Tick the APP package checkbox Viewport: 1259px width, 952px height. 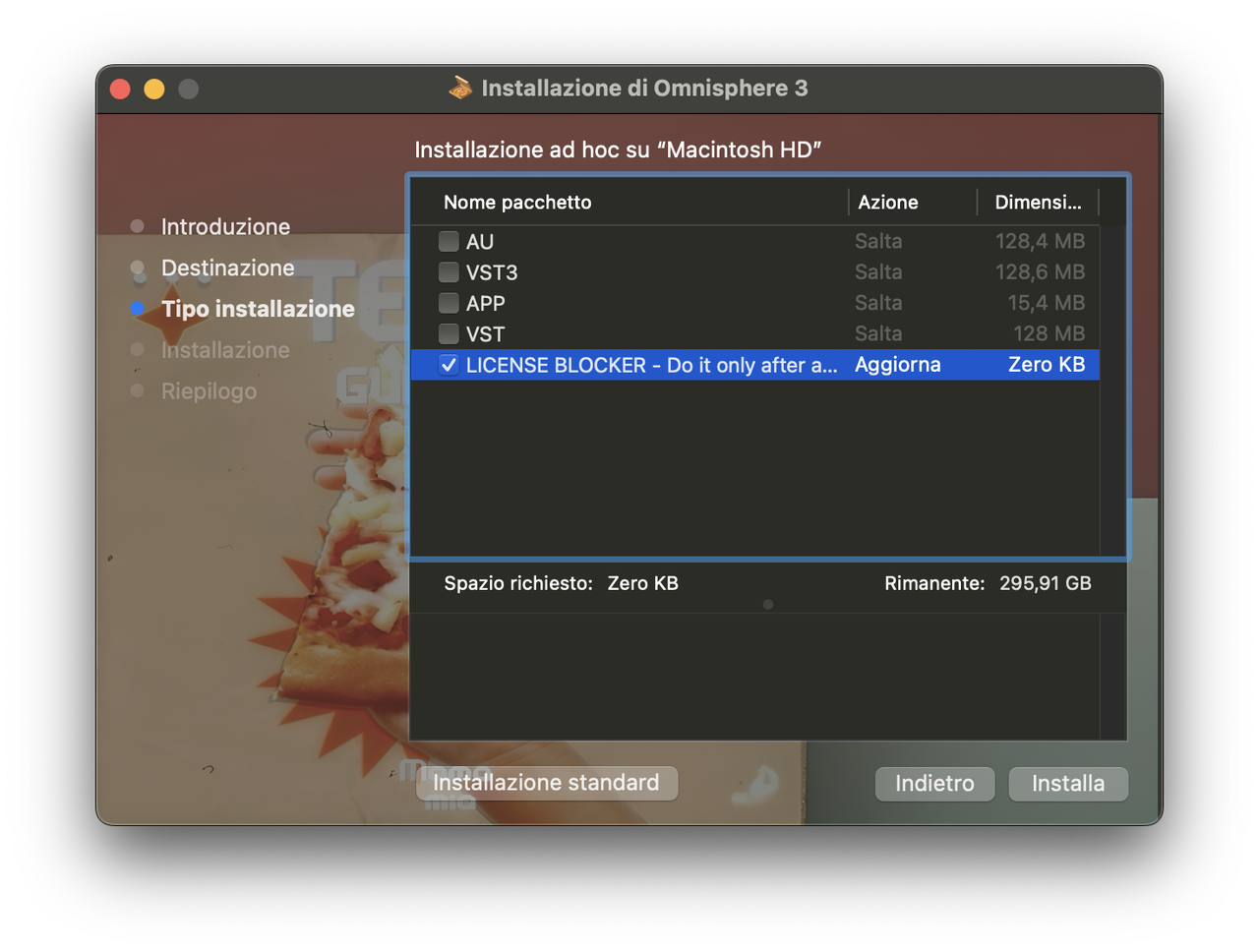449,303
